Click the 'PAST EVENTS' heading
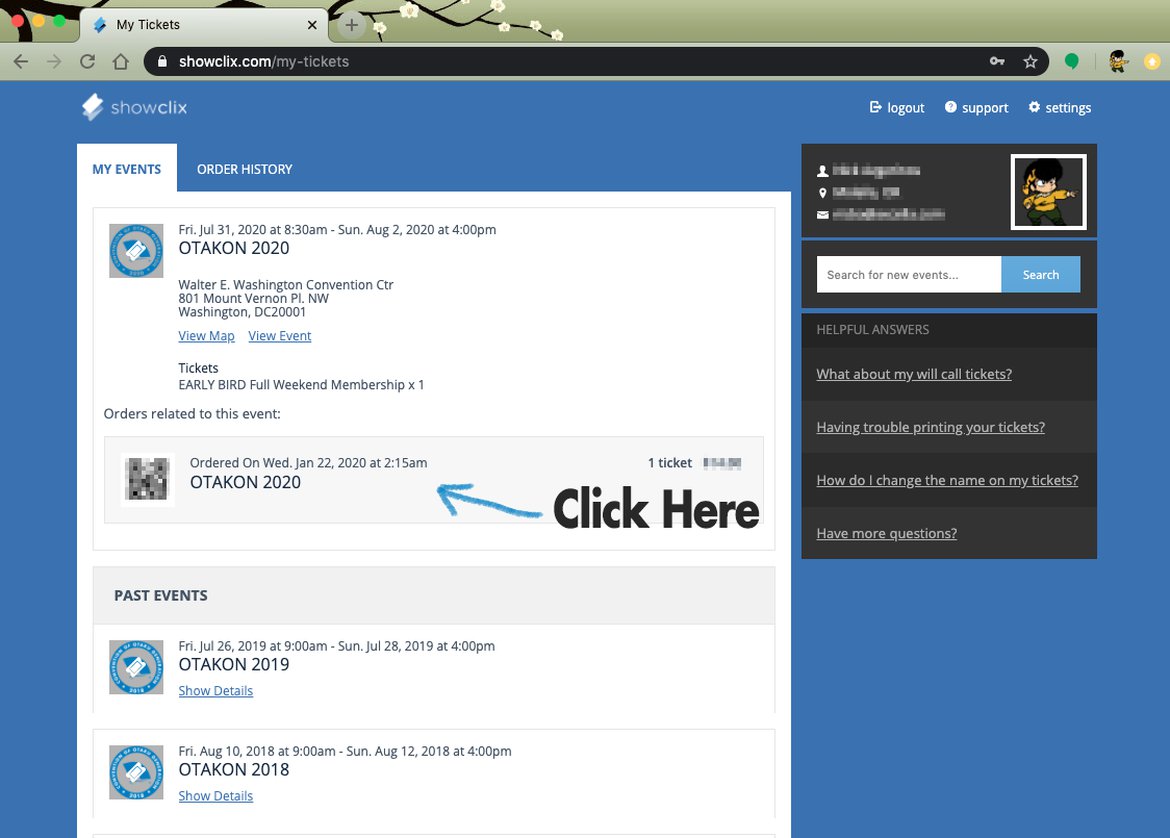1170x838 pixels. [160, 595]
